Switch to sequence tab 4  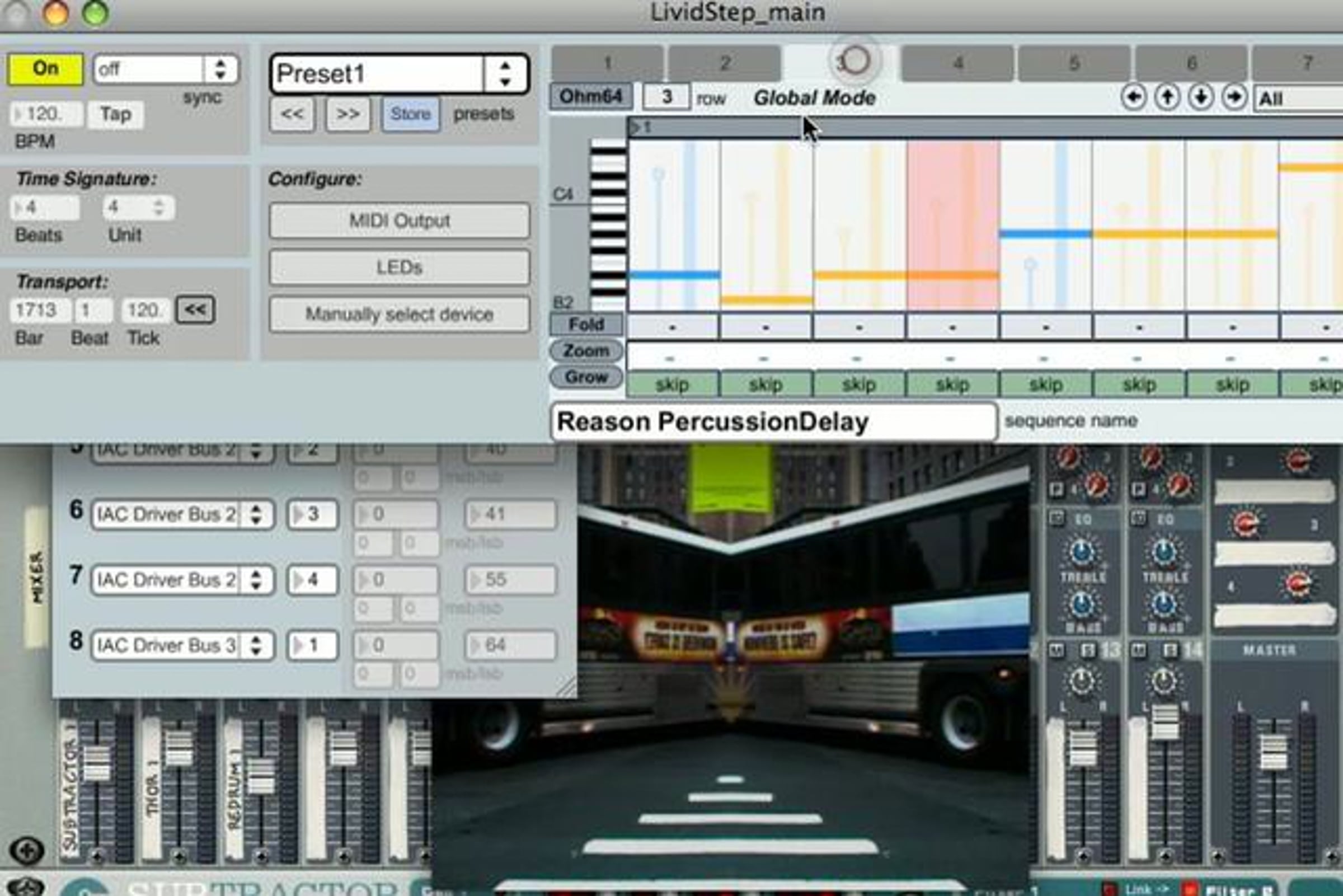(x=957, y=62)
